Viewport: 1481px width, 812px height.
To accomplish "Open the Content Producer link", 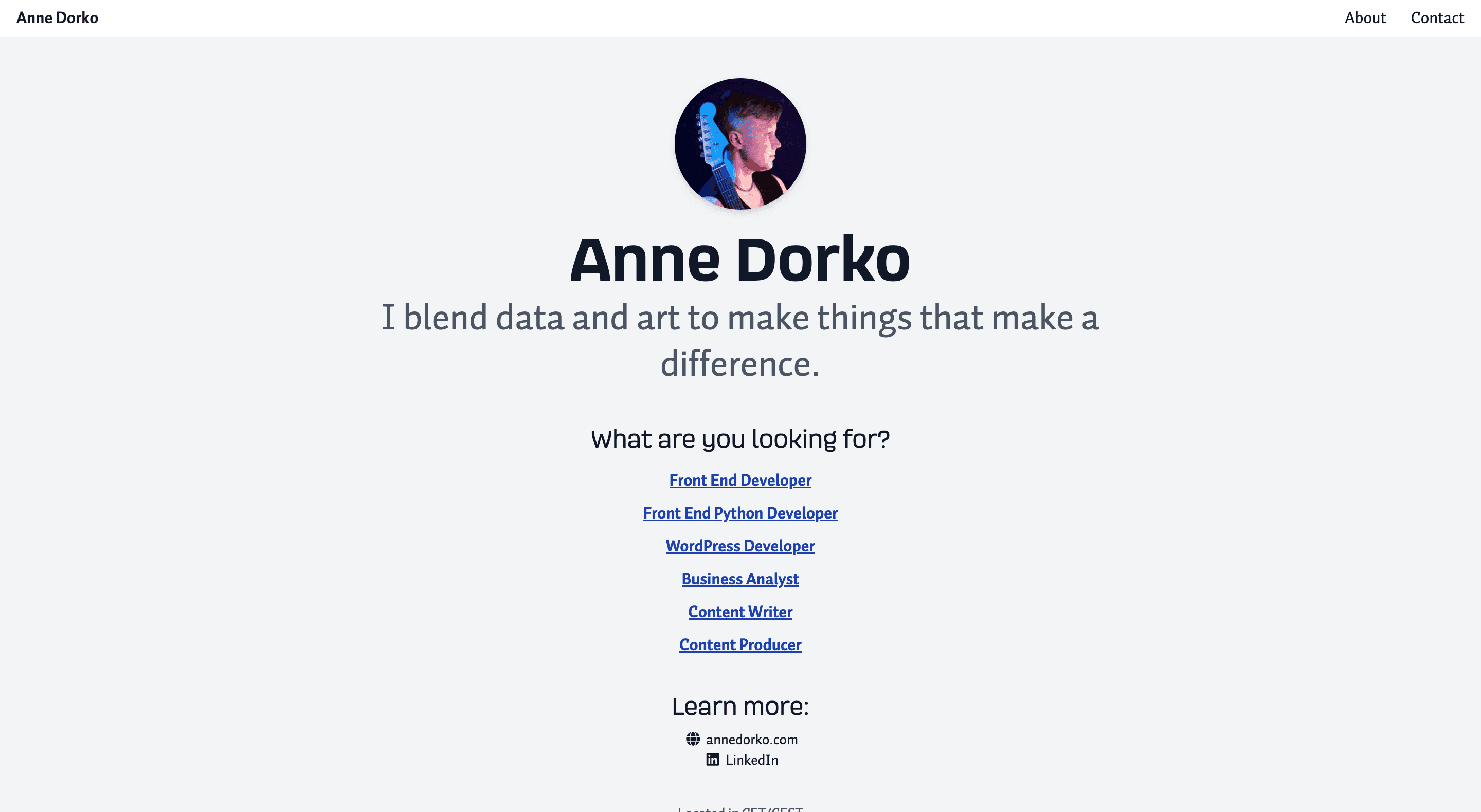I will coord(740,644).
